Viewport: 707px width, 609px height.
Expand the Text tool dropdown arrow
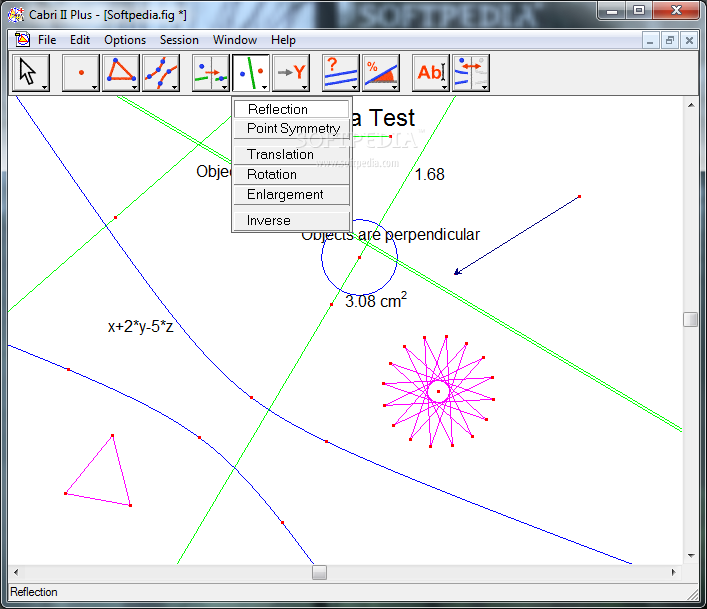coord(445,87)
